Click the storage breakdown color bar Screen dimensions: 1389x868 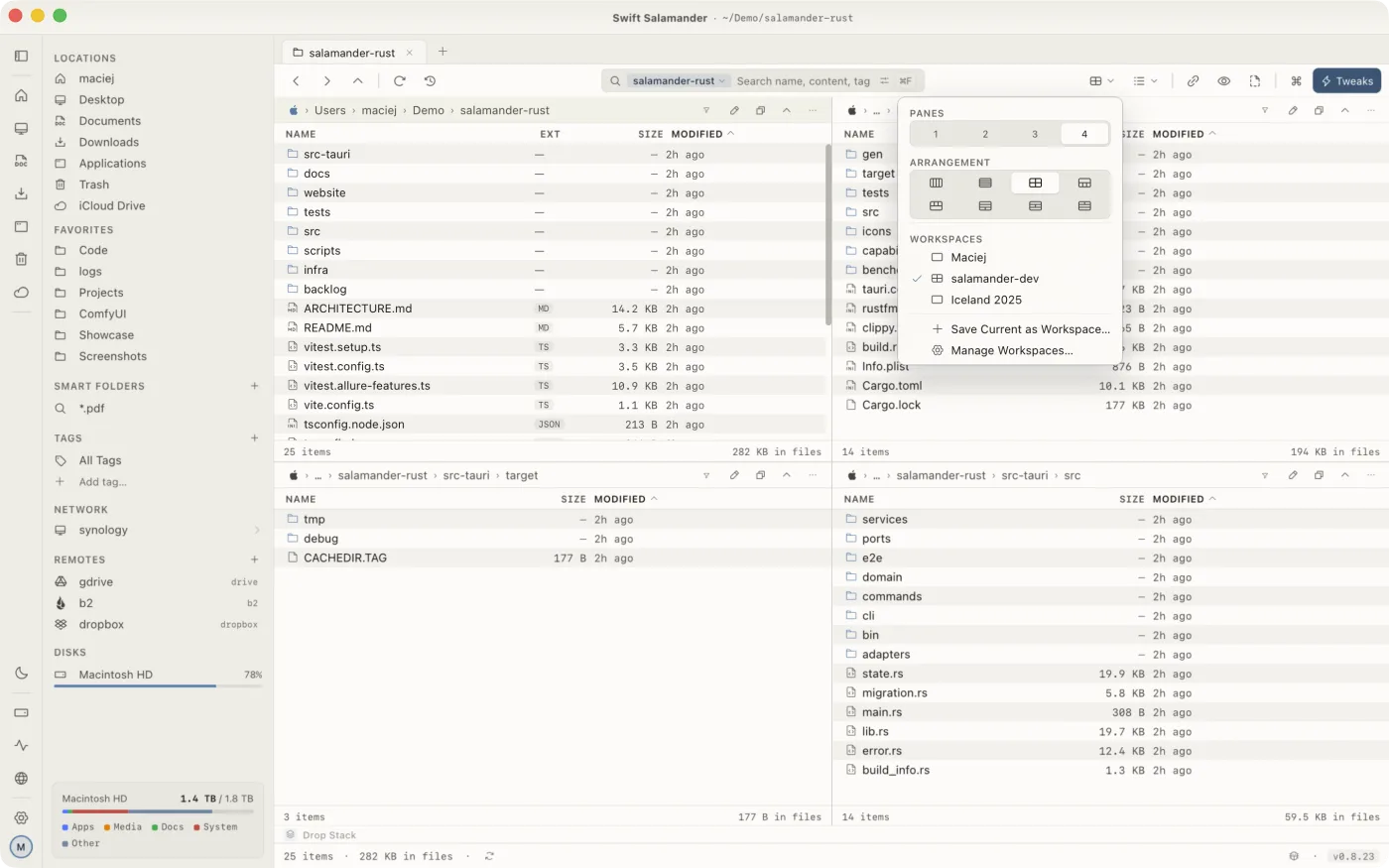coord(157,811)
